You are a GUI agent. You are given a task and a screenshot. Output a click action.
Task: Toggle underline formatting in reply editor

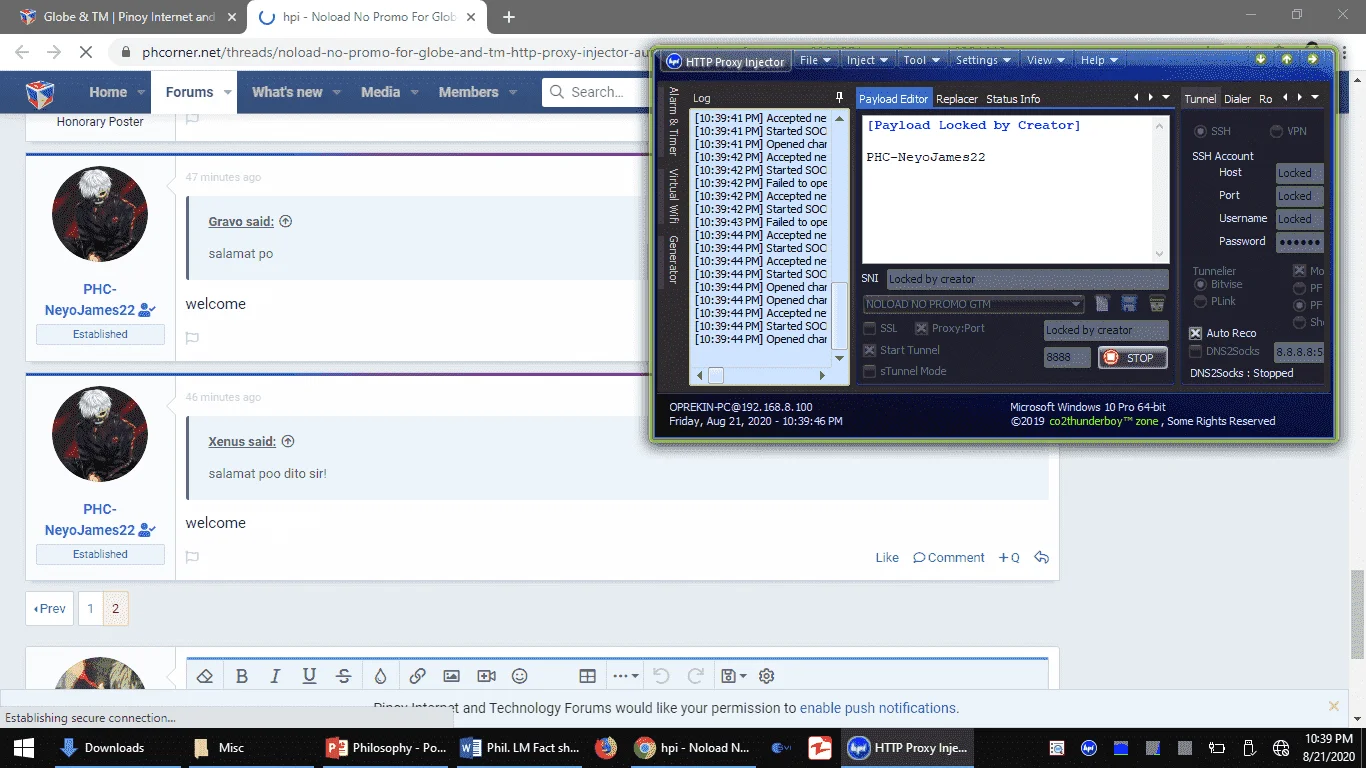pyautogui.click(x=310, y=676)
